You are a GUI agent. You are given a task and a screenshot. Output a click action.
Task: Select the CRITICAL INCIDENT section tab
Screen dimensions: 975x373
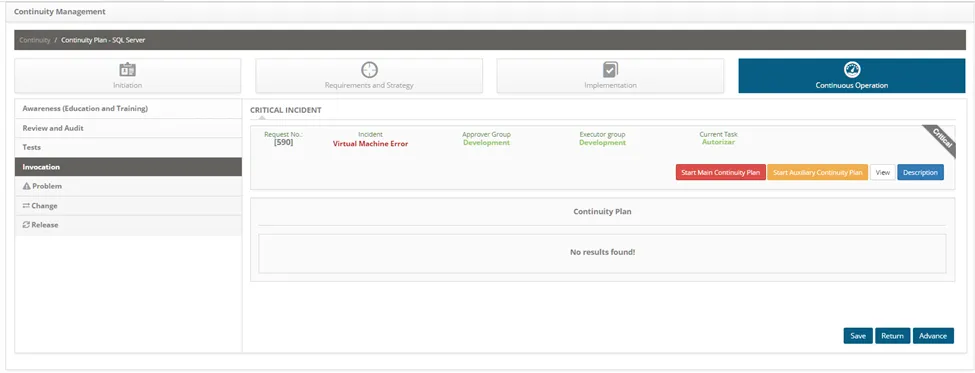[x=285, y=110]
